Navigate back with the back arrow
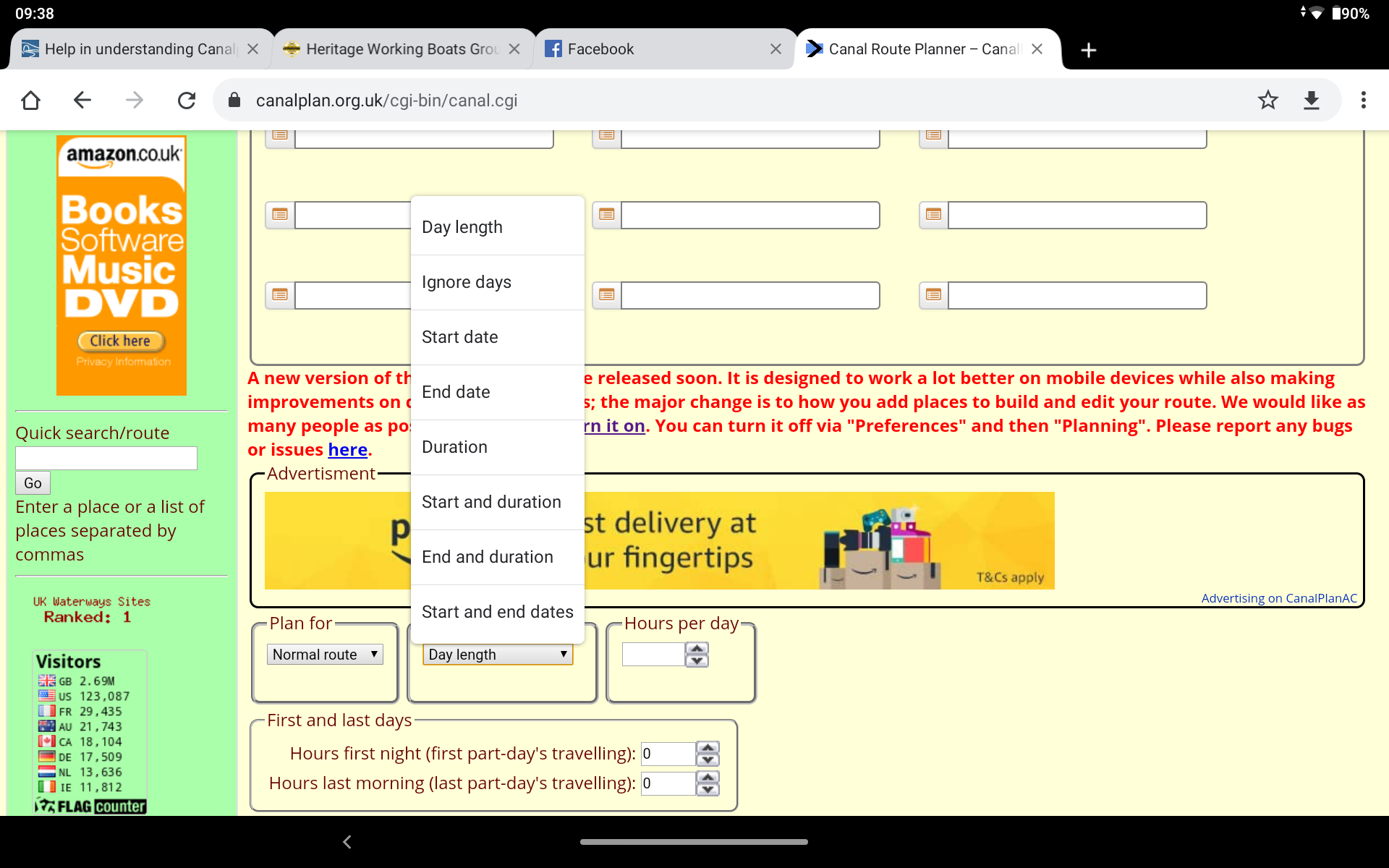The height and width of the screenshot is (868, 1389). (x=82, y=100)
